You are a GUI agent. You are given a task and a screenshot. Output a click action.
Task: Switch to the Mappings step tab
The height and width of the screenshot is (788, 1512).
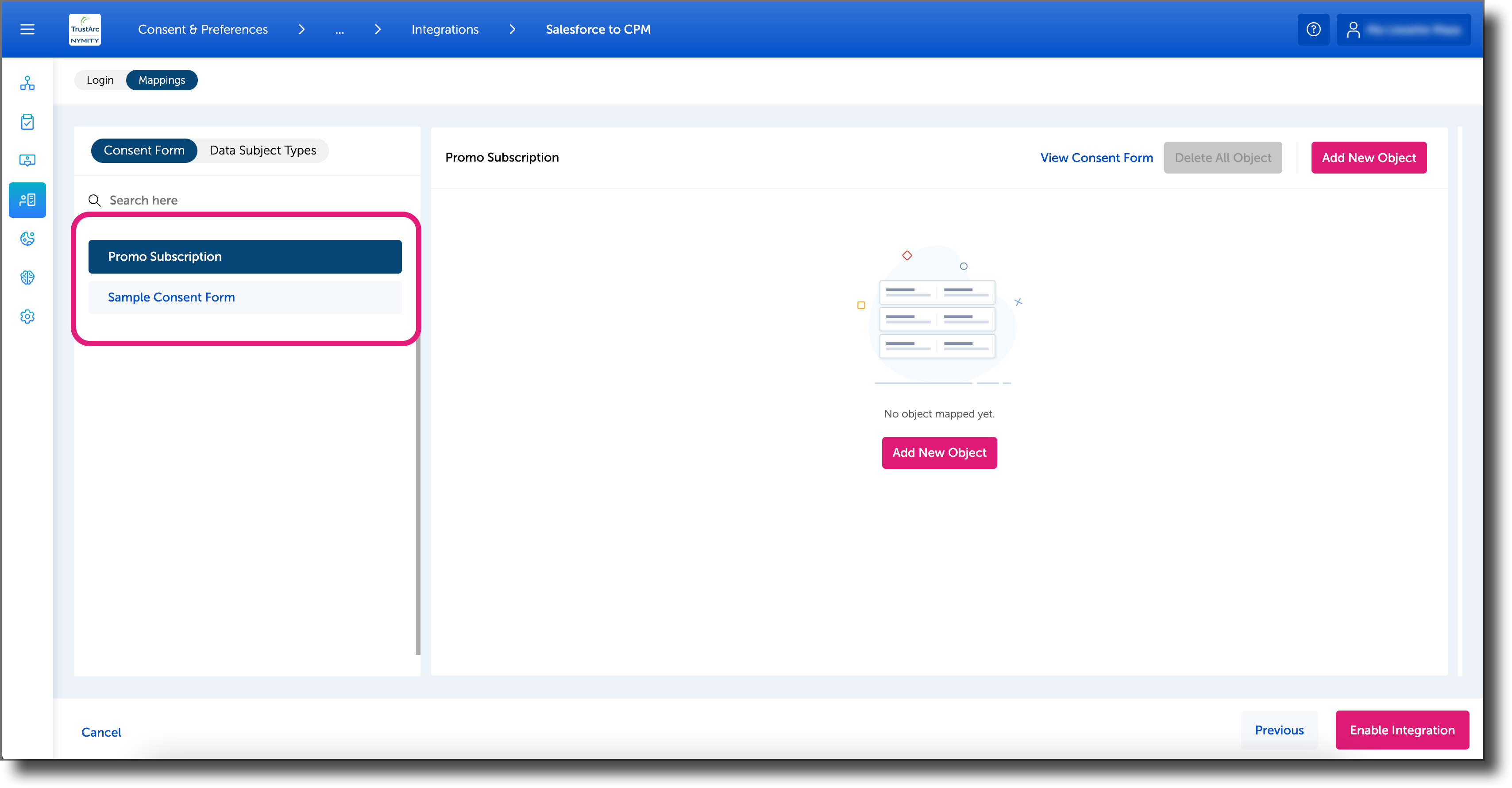coord(162,80)
